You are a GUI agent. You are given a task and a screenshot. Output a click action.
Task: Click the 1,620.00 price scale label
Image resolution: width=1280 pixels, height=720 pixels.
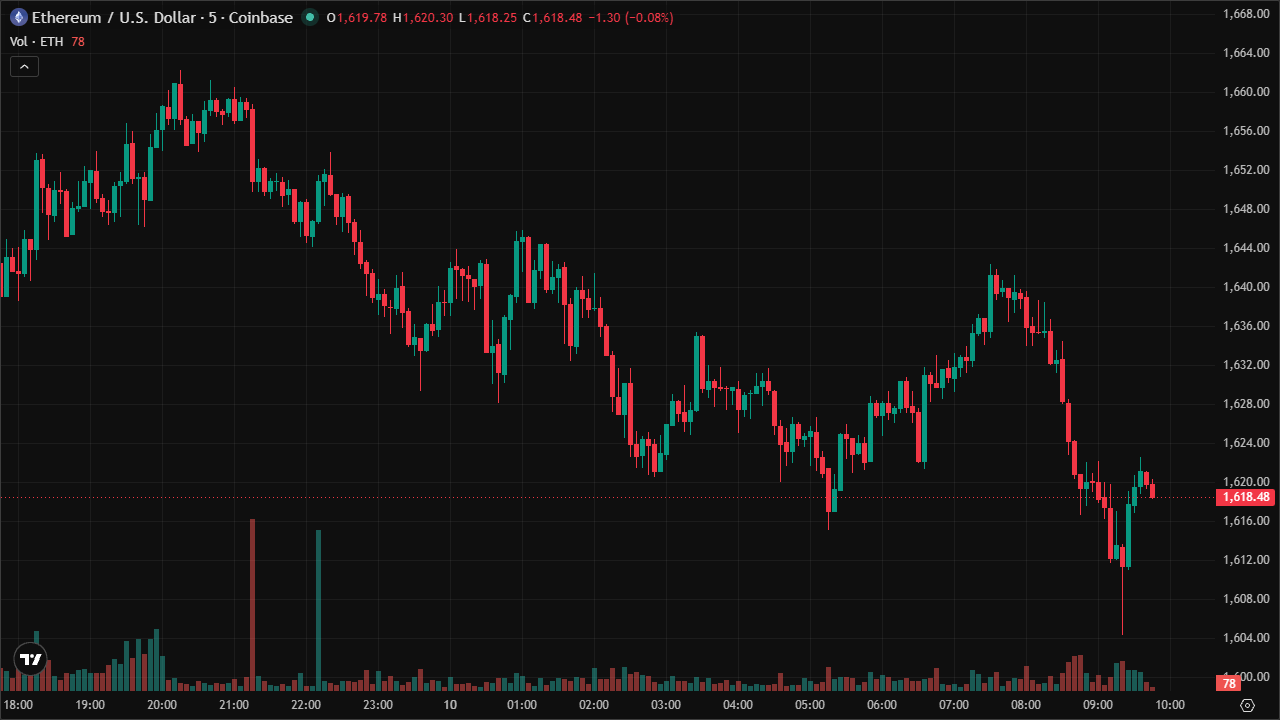pos(1246,481)
